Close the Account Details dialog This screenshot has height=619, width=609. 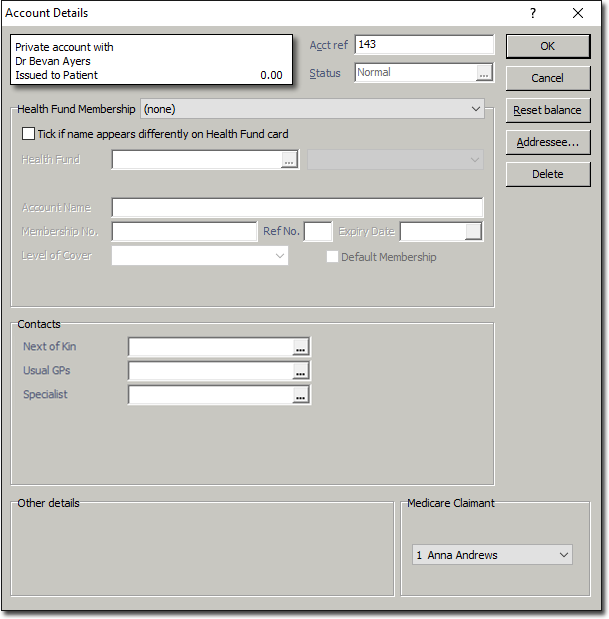(578, 13)
